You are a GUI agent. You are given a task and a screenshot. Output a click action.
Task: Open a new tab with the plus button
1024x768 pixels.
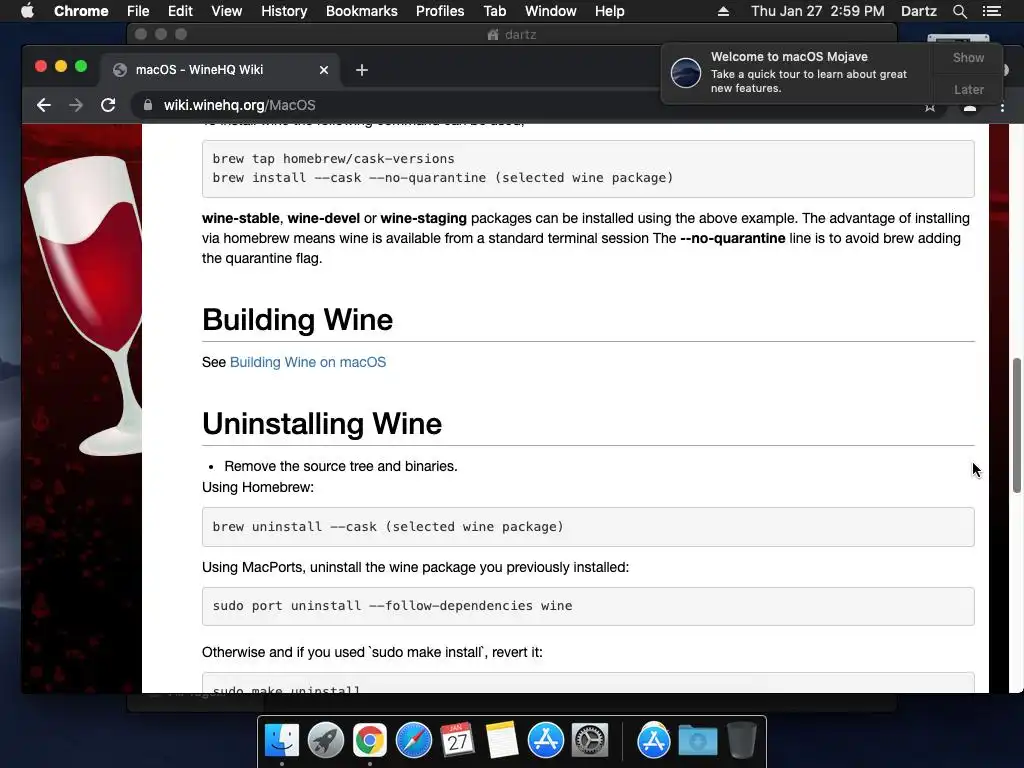pyautogui.click(x=362, y=70)
